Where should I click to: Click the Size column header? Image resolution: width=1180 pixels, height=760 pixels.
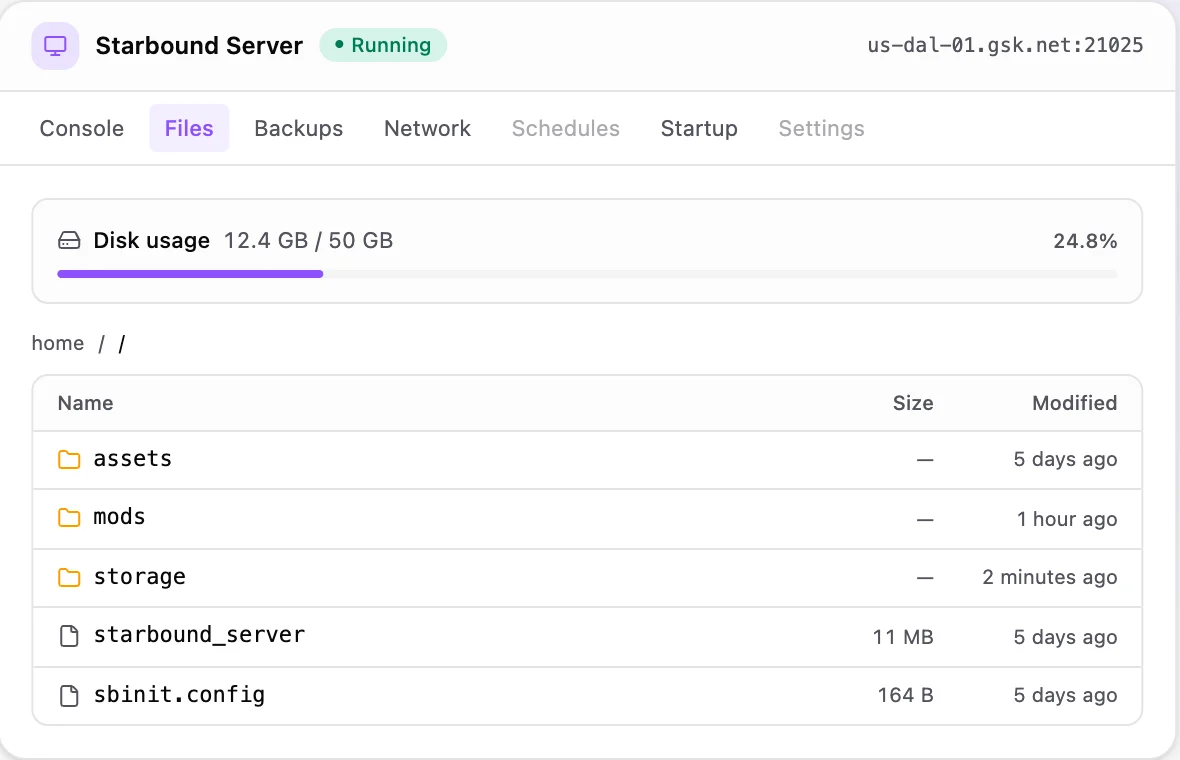913,403
